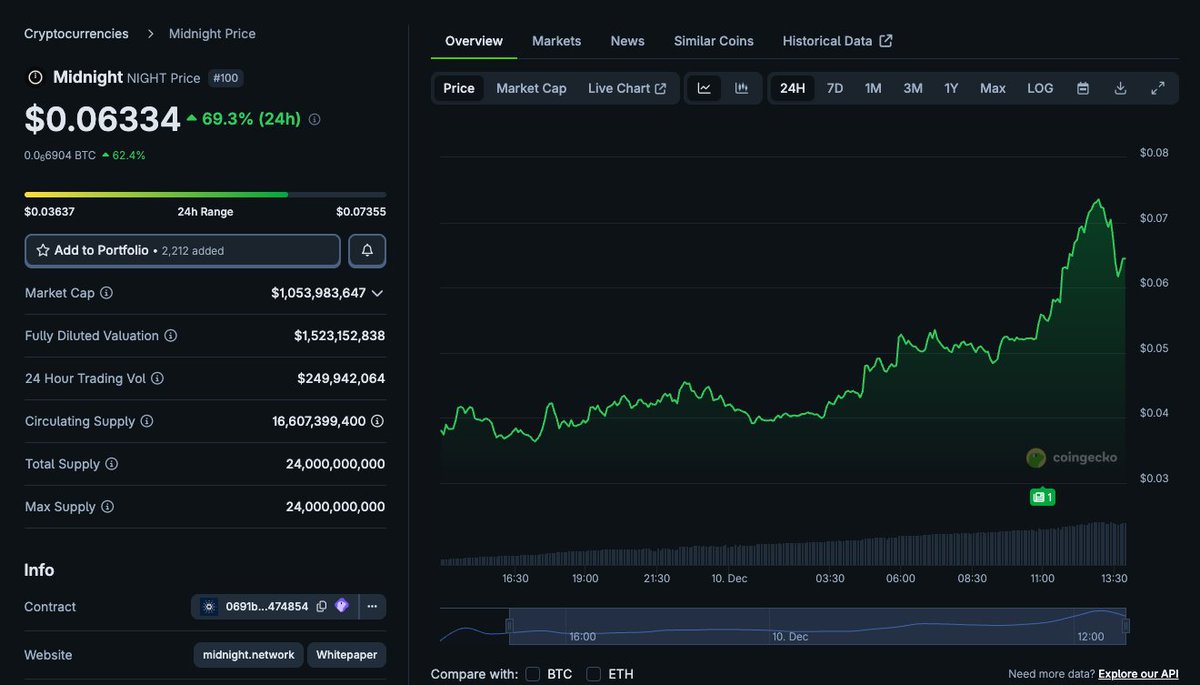The height and width of the screenshot is (685, 1200).
Task: Click the $1,523,152,838 valuation value
Action: pyautogui.click(x=339, y=336)
